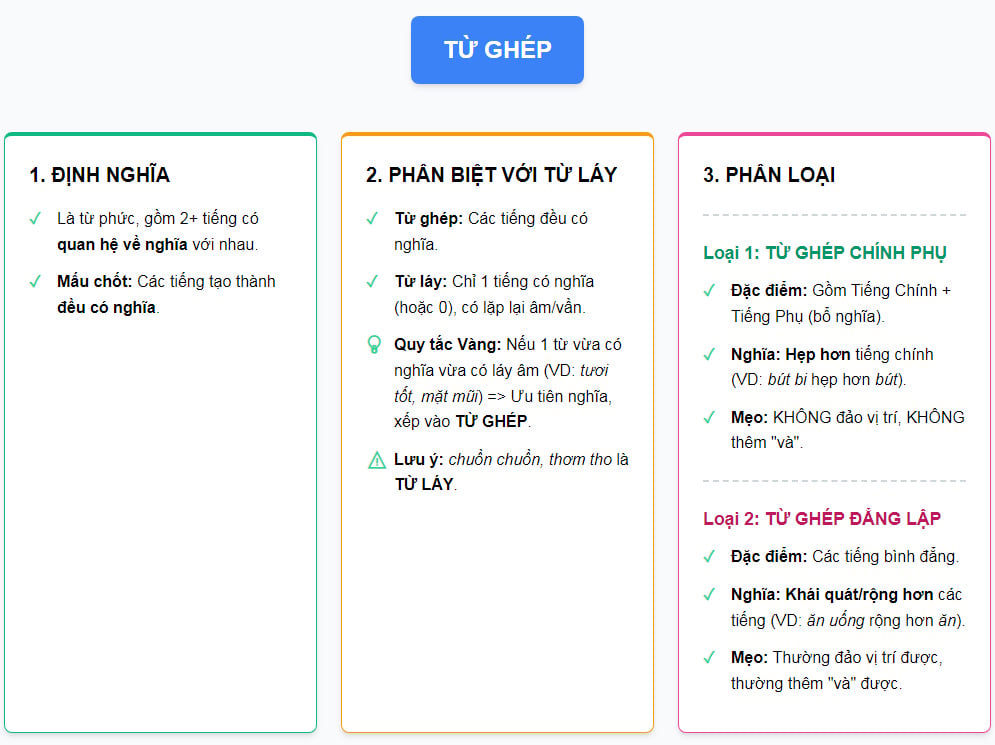
Task: Select the '1. ĐỊNH NGHĨA' heading
Action: click(x=100, y=175)
